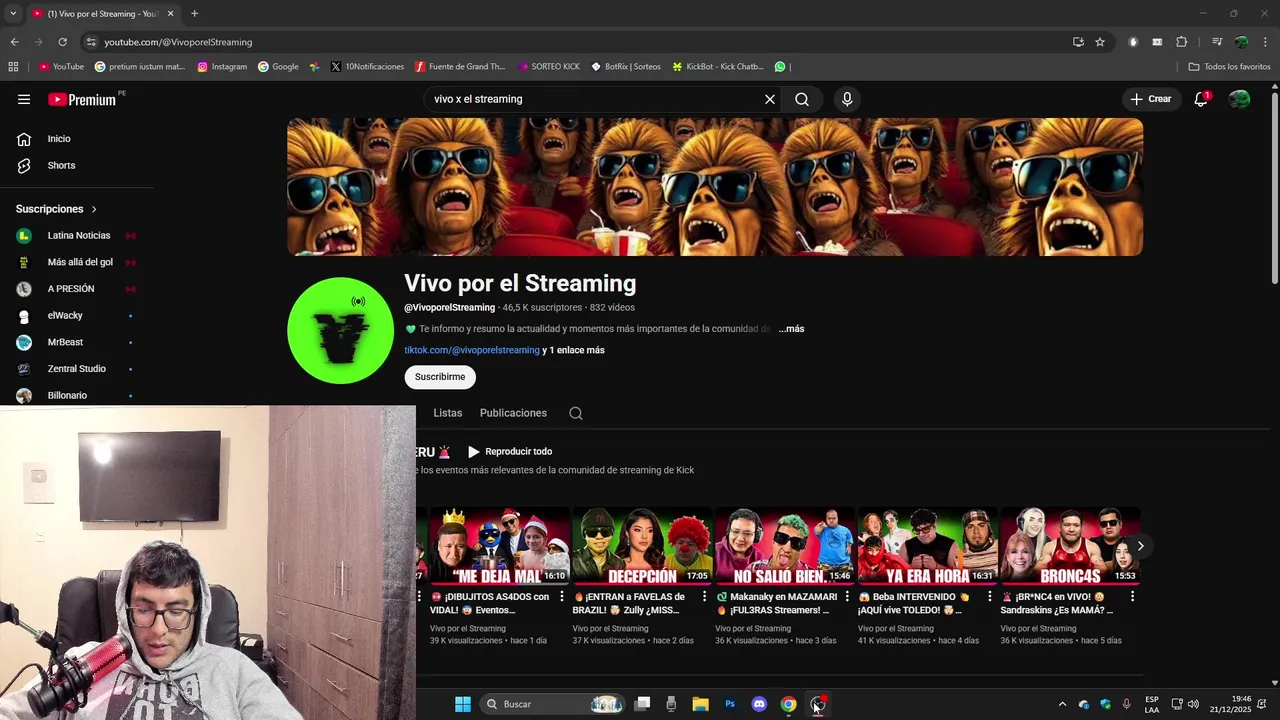Click the Vivo por el Streaming avatar
Viewport: 1280px width, 720px height.
341,331
